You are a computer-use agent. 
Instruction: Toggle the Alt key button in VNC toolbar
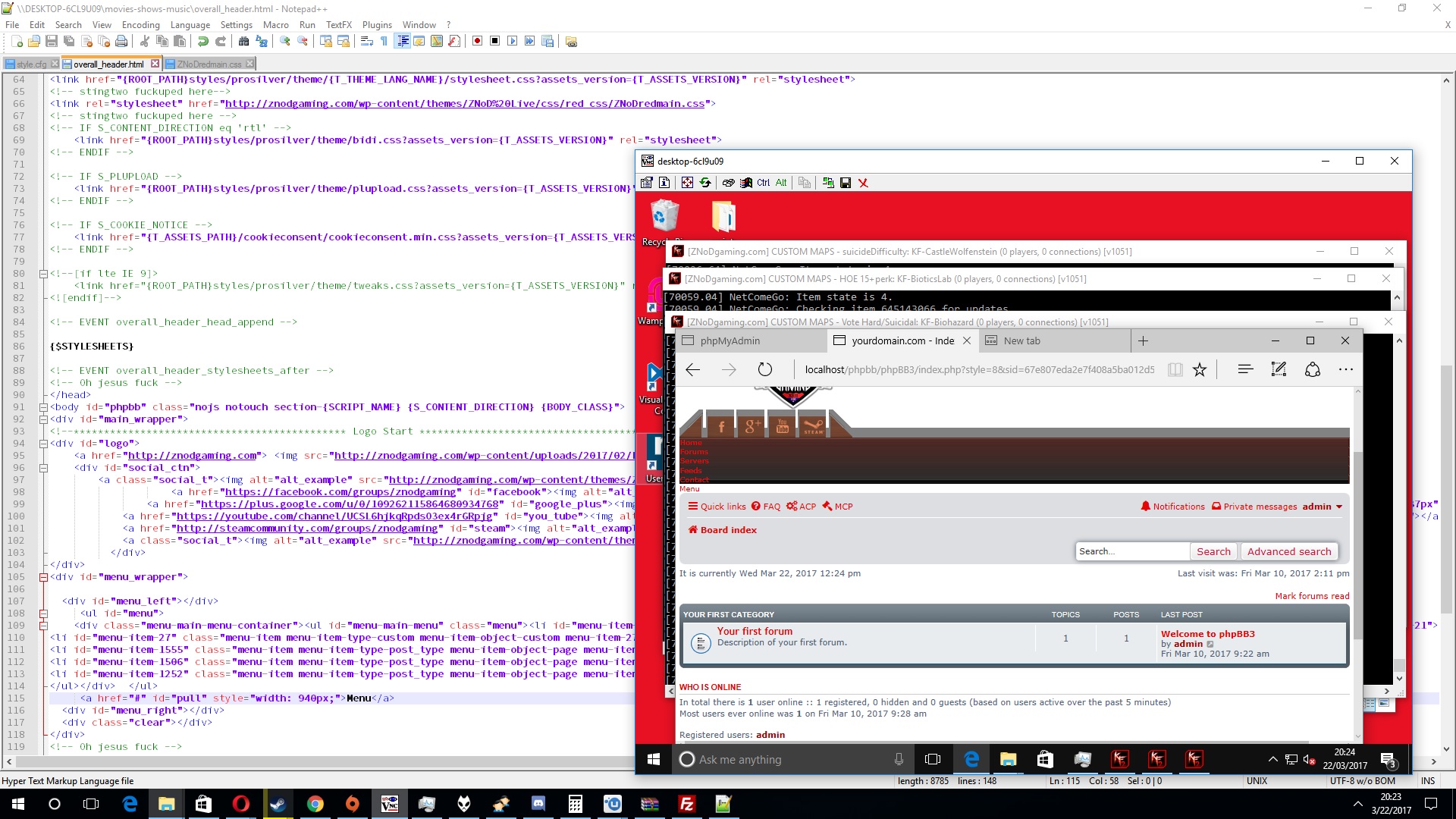[781, 183]
